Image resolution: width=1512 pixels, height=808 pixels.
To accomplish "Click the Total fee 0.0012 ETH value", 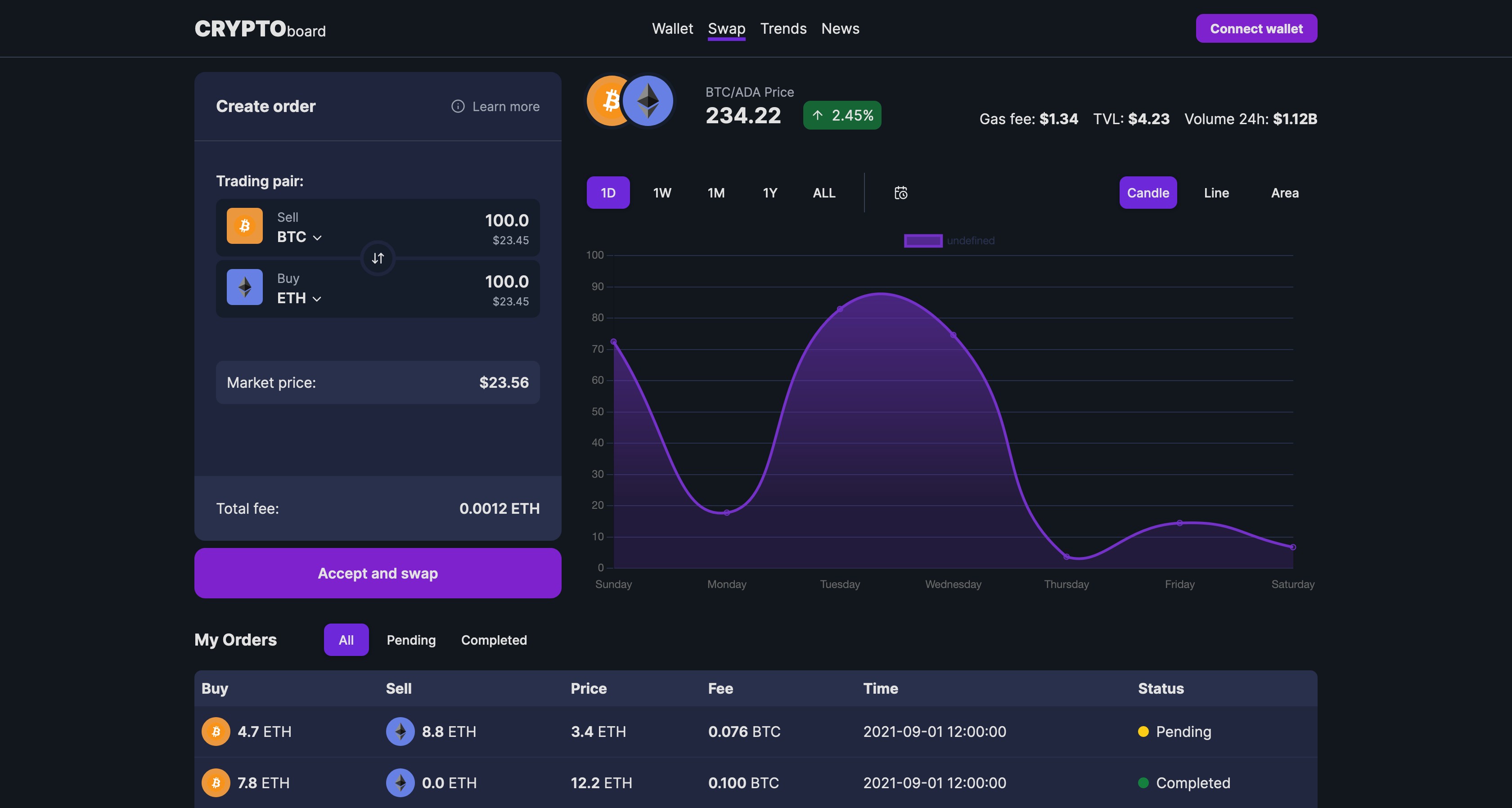I will coord(499,509).
